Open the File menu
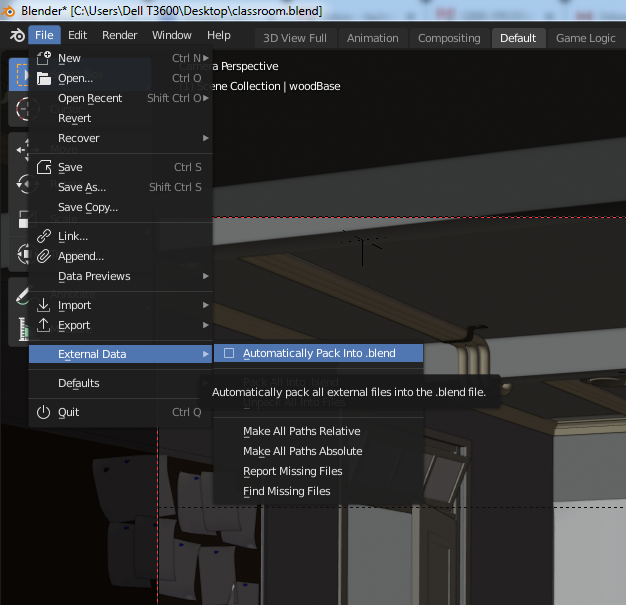 44,35
